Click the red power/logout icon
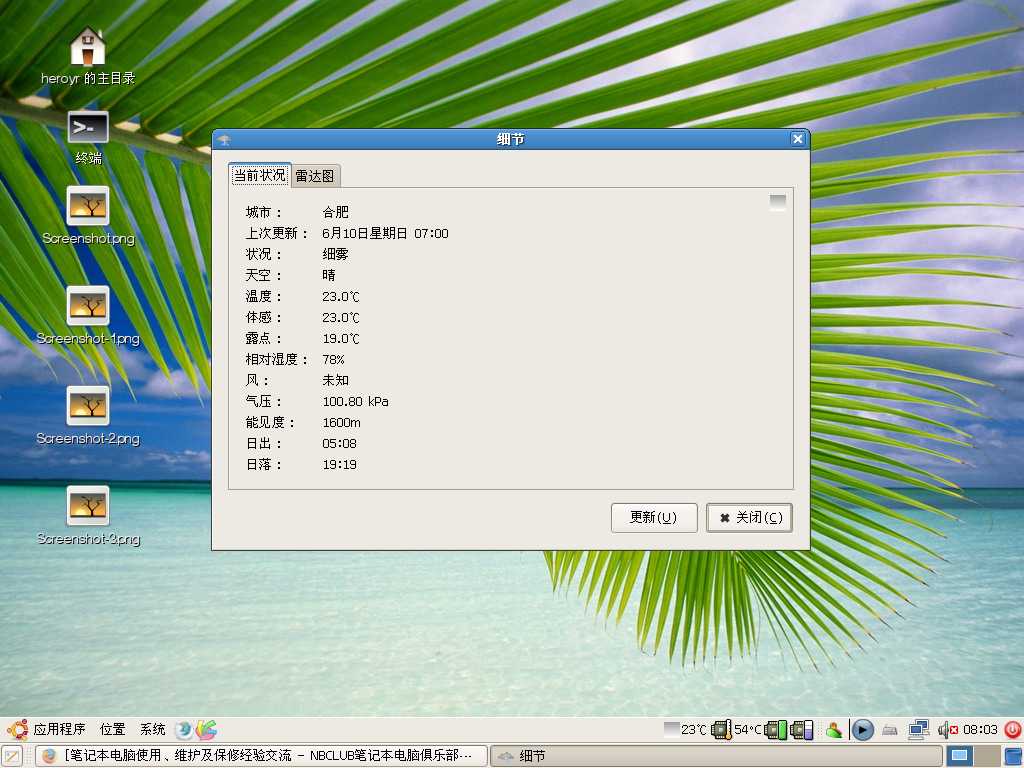Image resolution: width=1024 pixels, height=768 pixels. pyautogui.click(x=1012, y=730)
